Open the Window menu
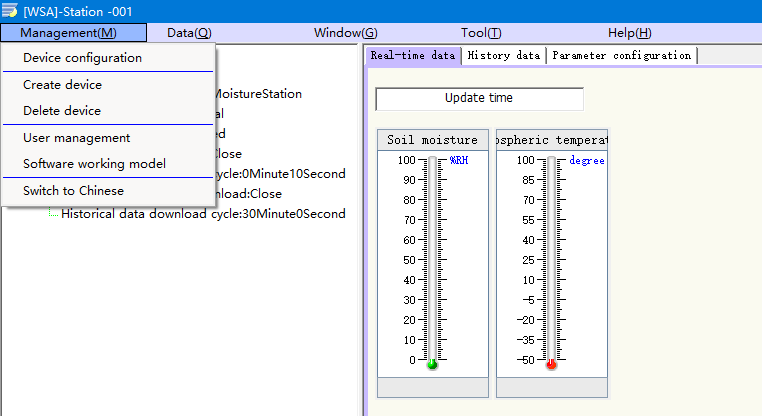This screenshot has width=762, height=416. point(345,33)
